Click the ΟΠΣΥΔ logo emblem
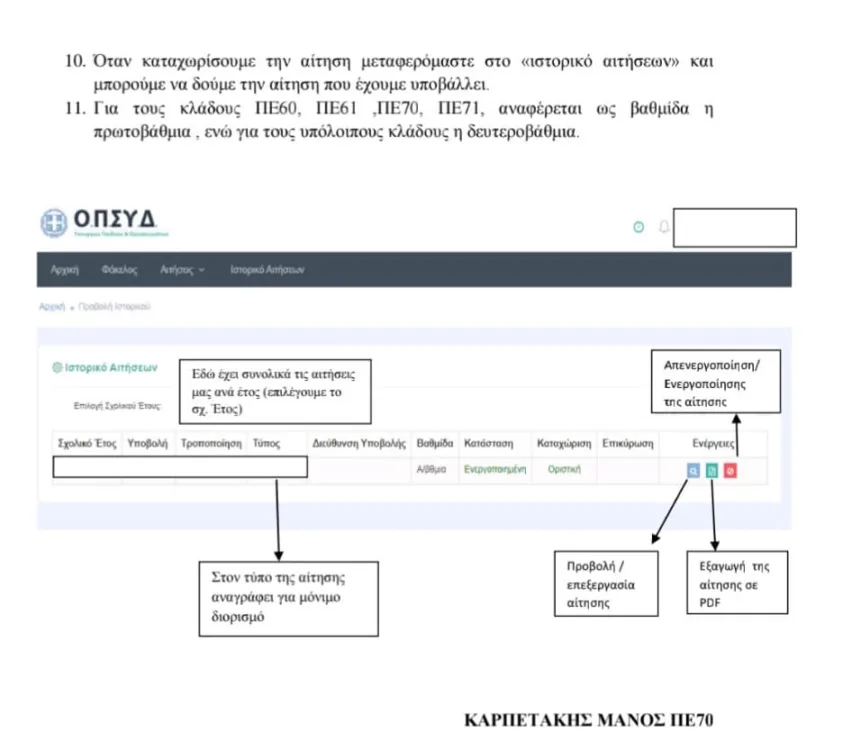Image resolution: width=861 pixels, height=750 pixels. click(x=54, y=223)
